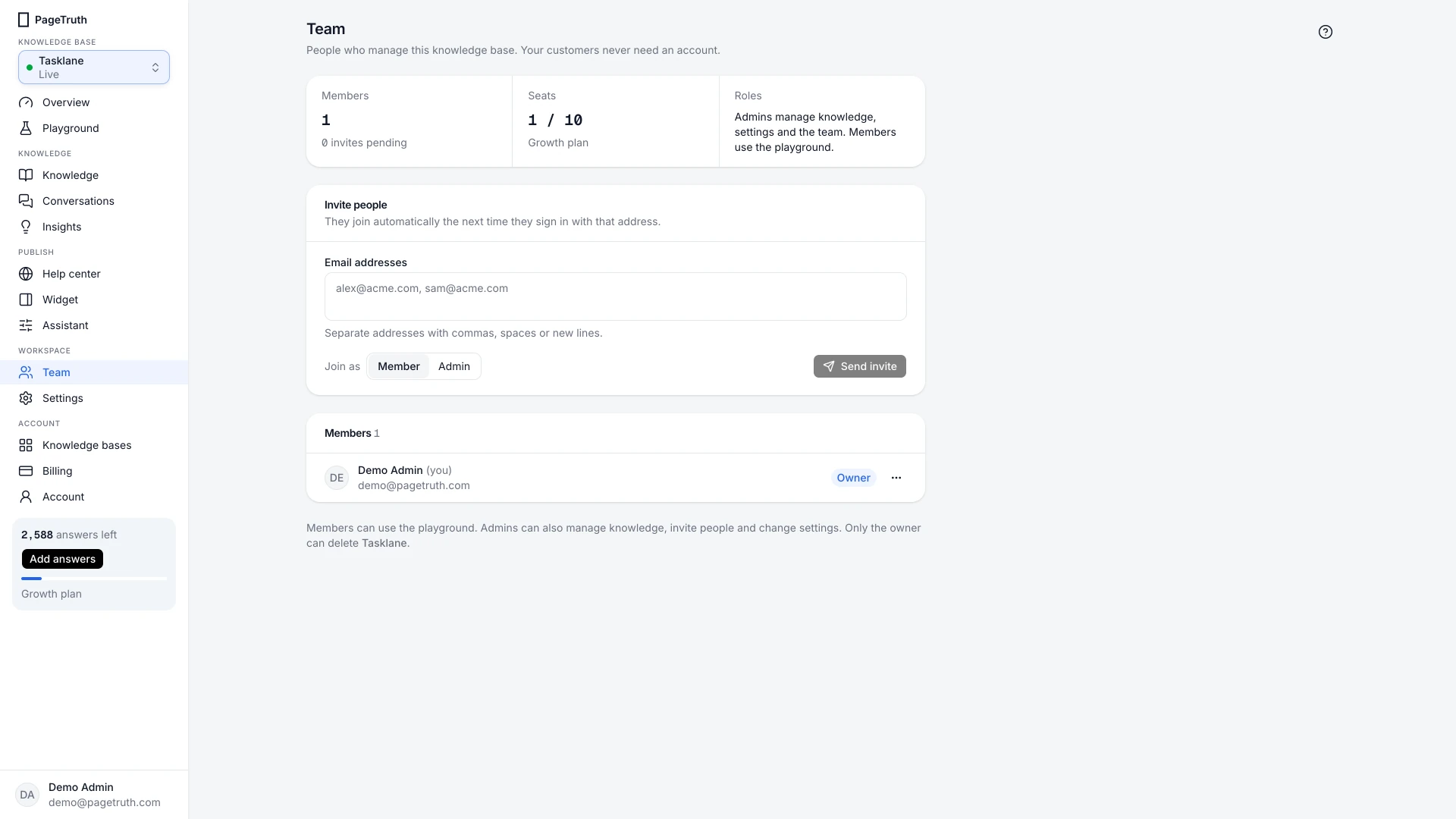This screenshot has height=819, width=1456.
Task: Navigate to Help center
Action: [x=94, y=274]
